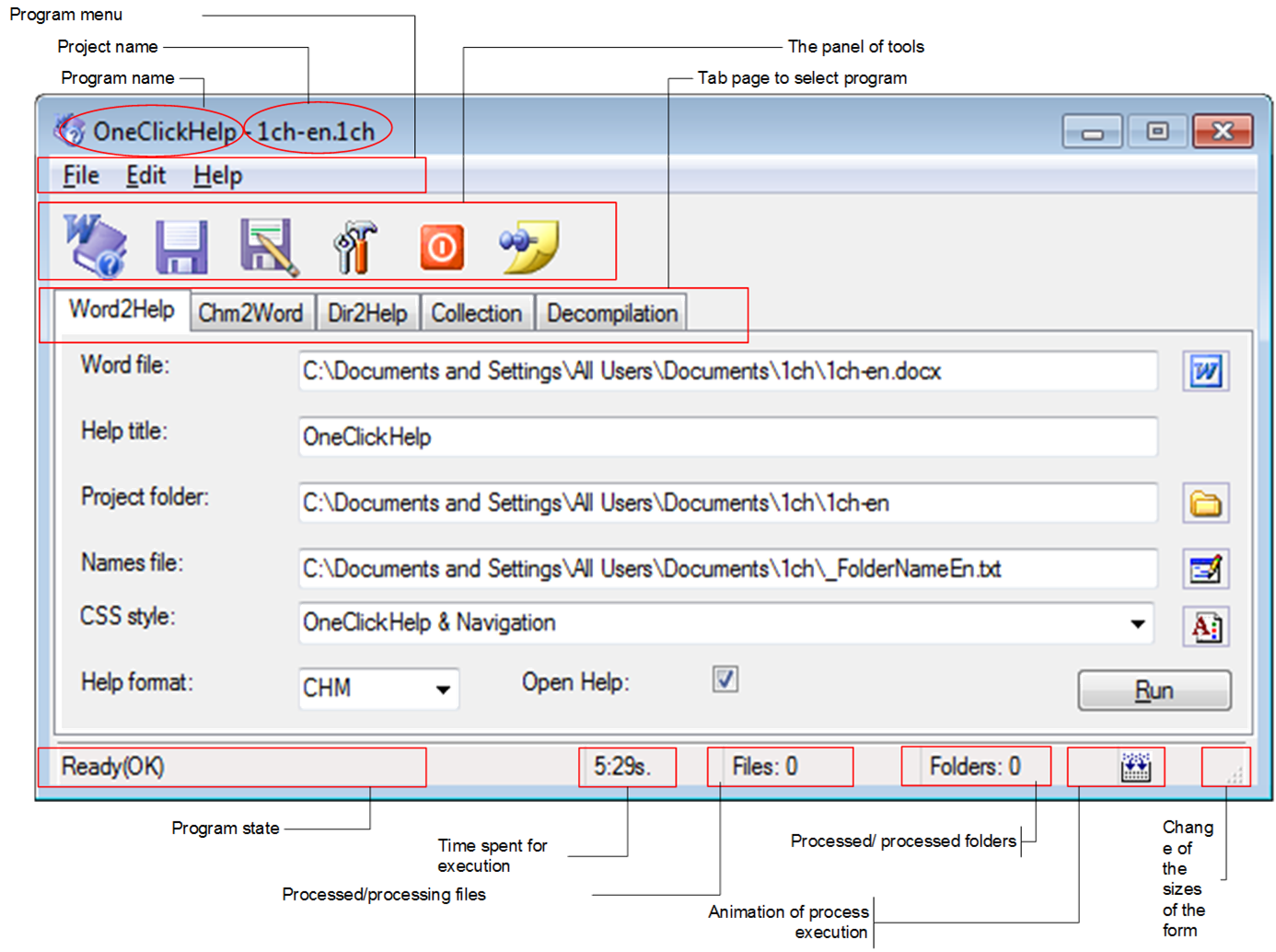Click the OneClickHelp application title icon
Viewport: 1276px width, 952px height.
69,131
